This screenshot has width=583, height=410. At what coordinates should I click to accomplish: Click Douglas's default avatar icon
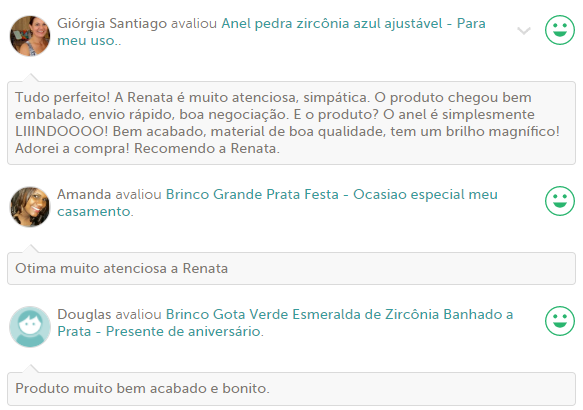[30, 327]
